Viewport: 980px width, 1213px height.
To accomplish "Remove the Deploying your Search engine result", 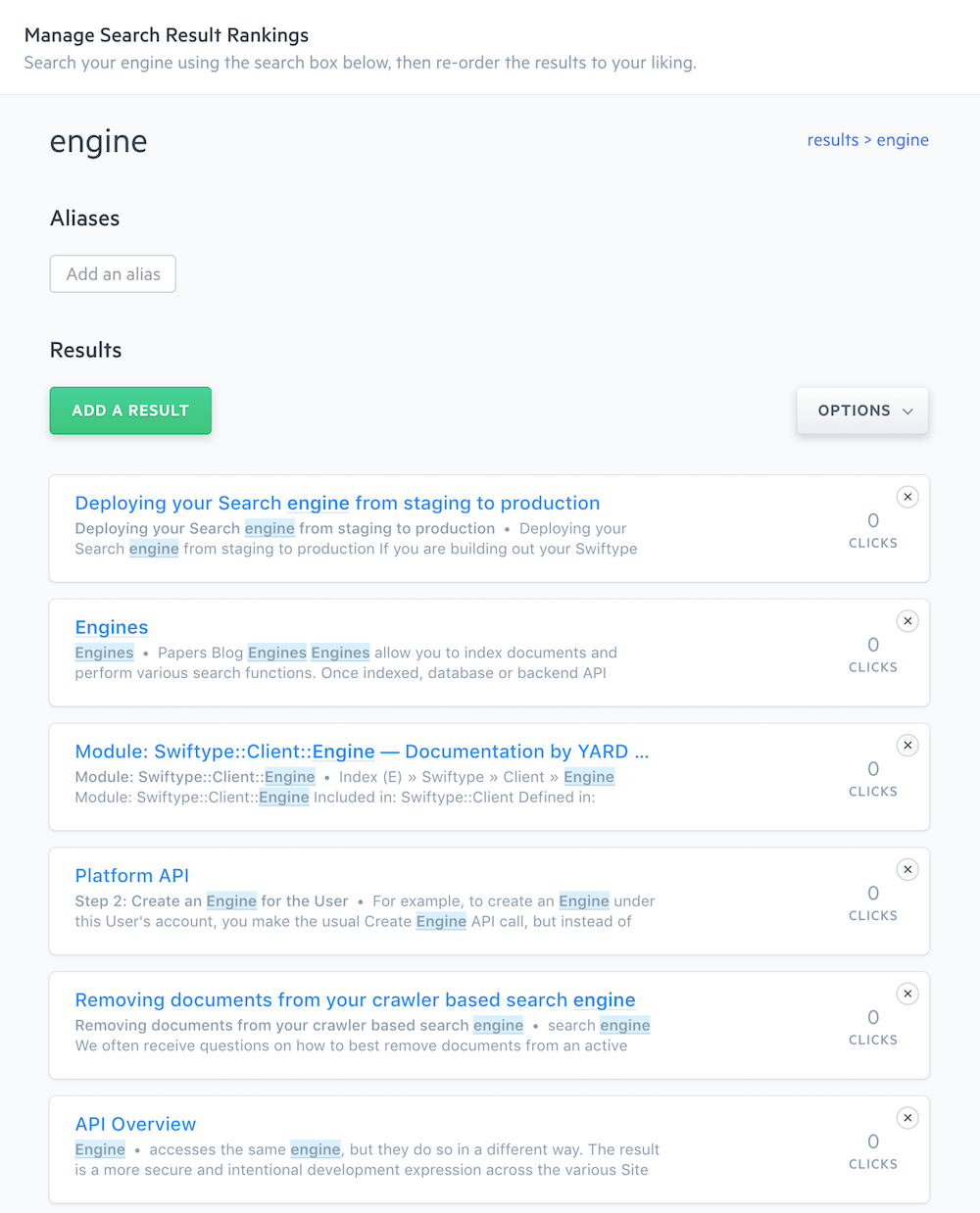I will (x=908, y=497).
